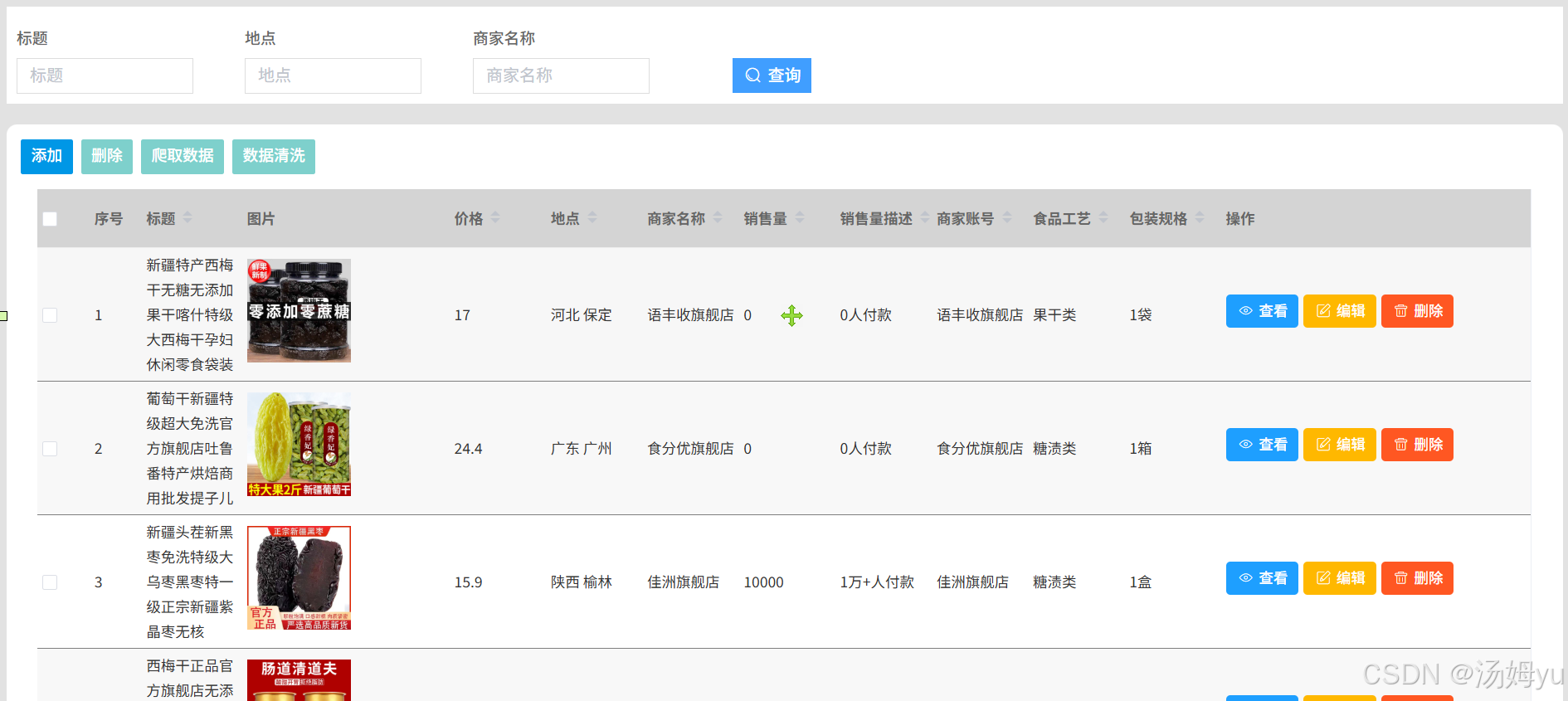
Task: Focus the 商家名称 search input
Action: point(561,75)
